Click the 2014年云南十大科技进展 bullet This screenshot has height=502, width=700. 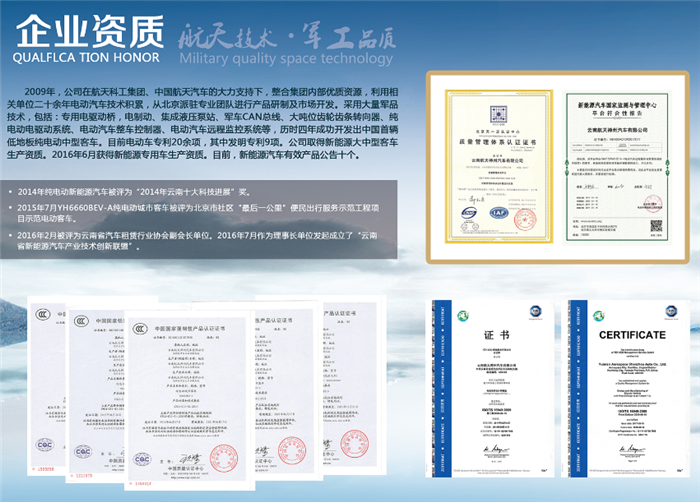click(134, 192)
